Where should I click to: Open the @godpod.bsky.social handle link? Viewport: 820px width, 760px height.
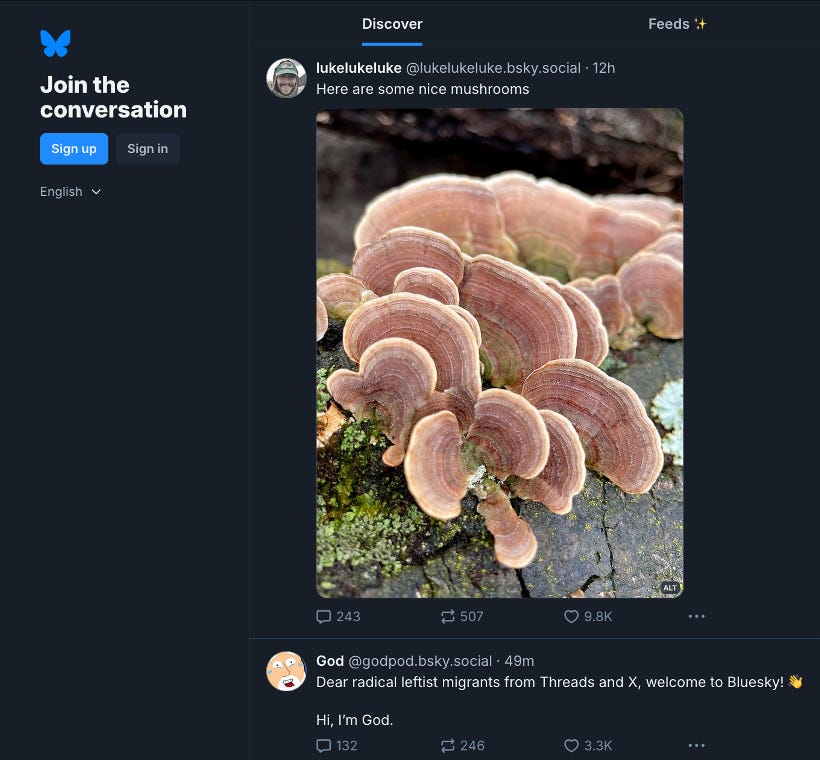click(x=420, y=661)
